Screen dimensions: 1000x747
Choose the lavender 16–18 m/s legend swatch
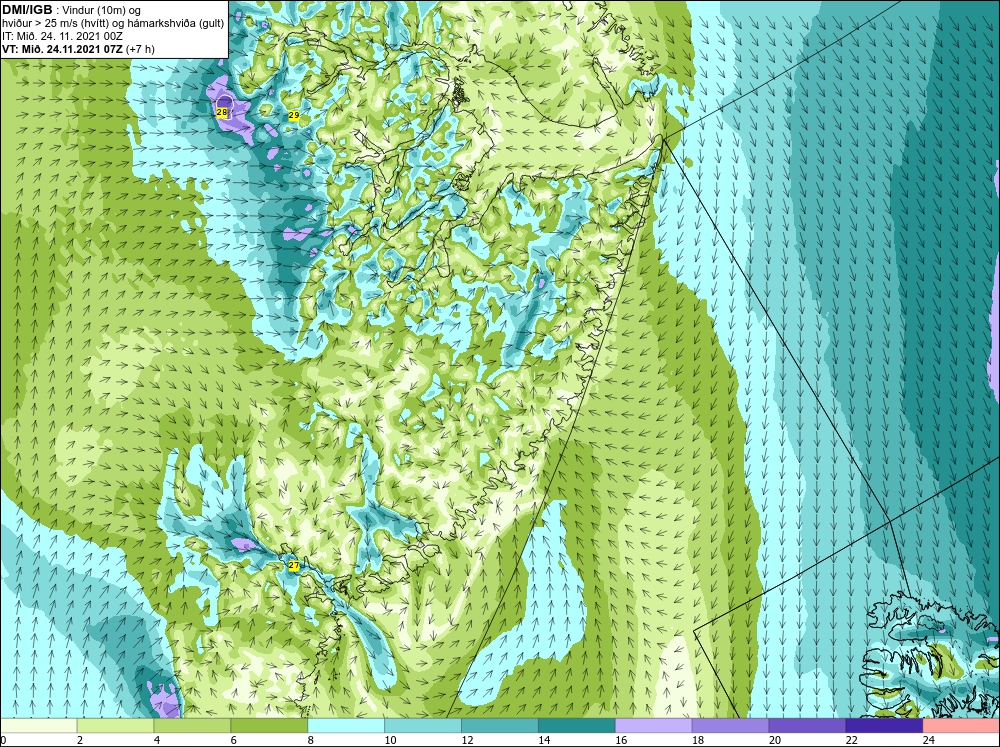(653, 725)
